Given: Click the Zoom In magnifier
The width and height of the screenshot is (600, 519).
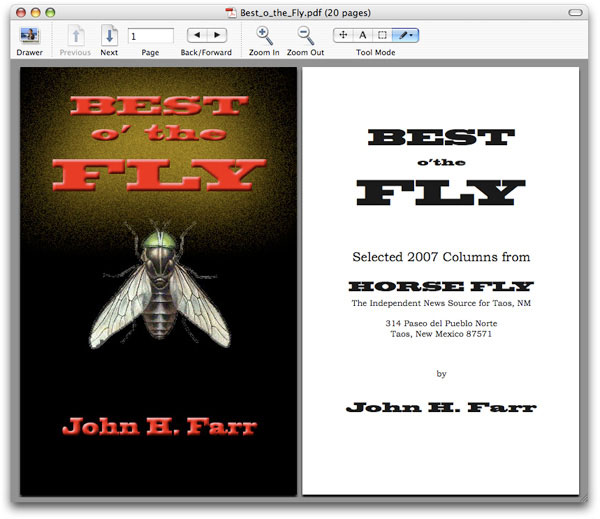Looking at the screenshot, I should [x=264, y=36].
